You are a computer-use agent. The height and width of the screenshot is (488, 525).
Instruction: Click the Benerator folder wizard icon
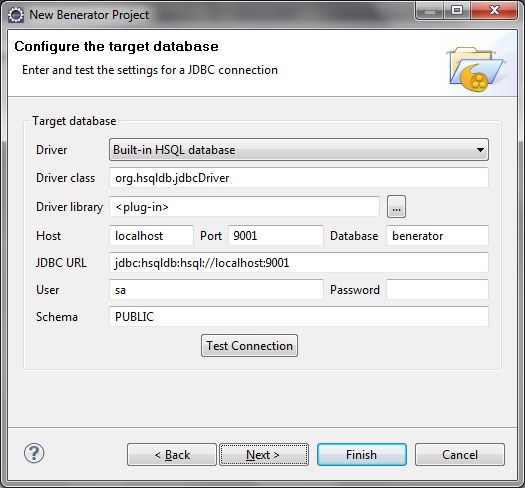476,69
